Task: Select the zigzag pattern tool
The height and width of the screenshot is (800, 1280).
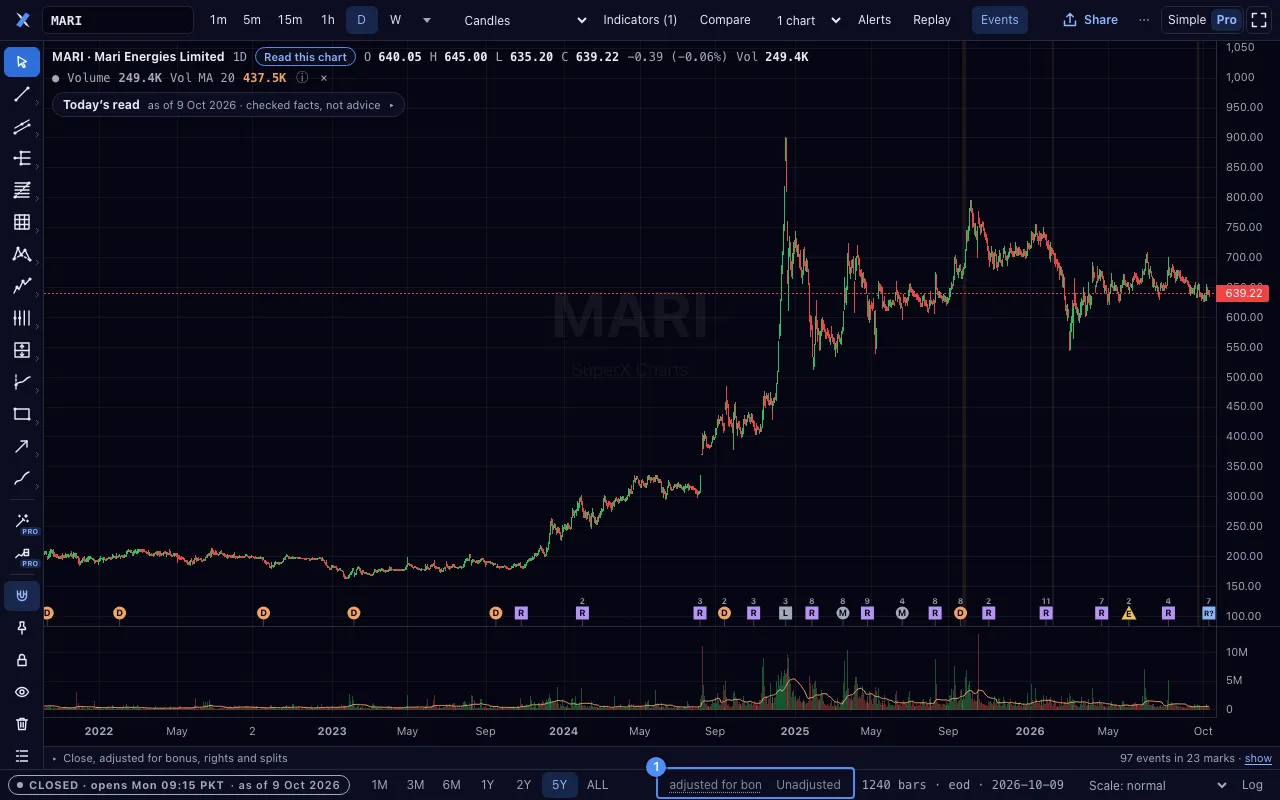Action: (22, 286)
